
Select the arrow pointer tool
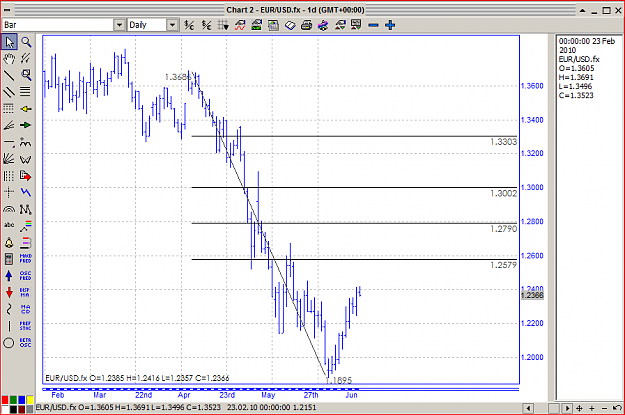pyautogui.click(x=9, y=42)
